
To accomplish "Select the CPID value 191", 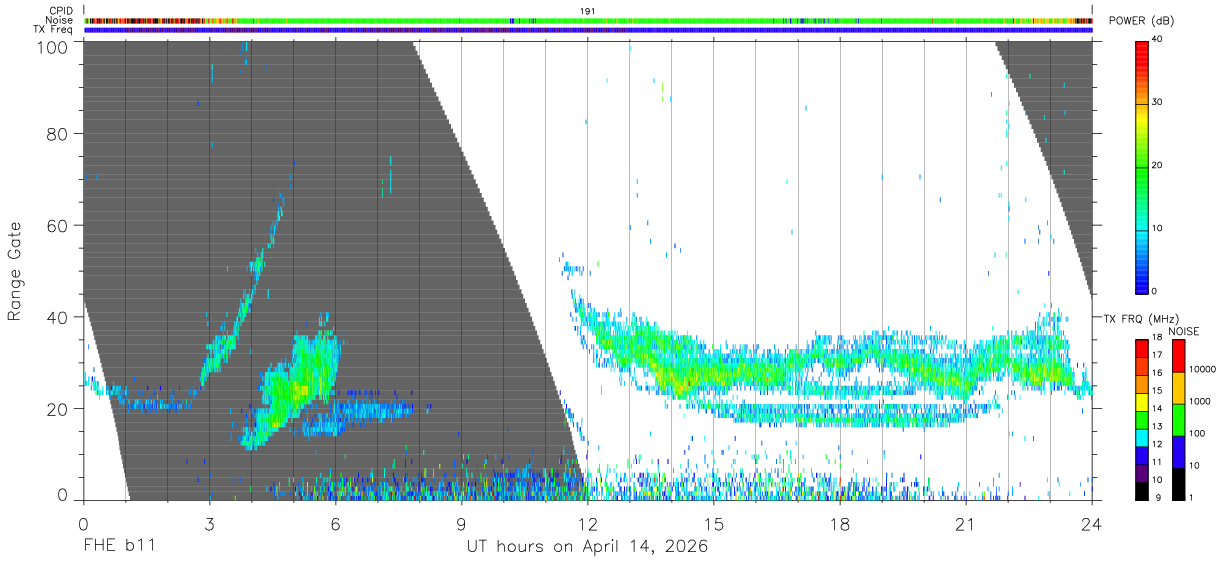I will tap(587, 11).
